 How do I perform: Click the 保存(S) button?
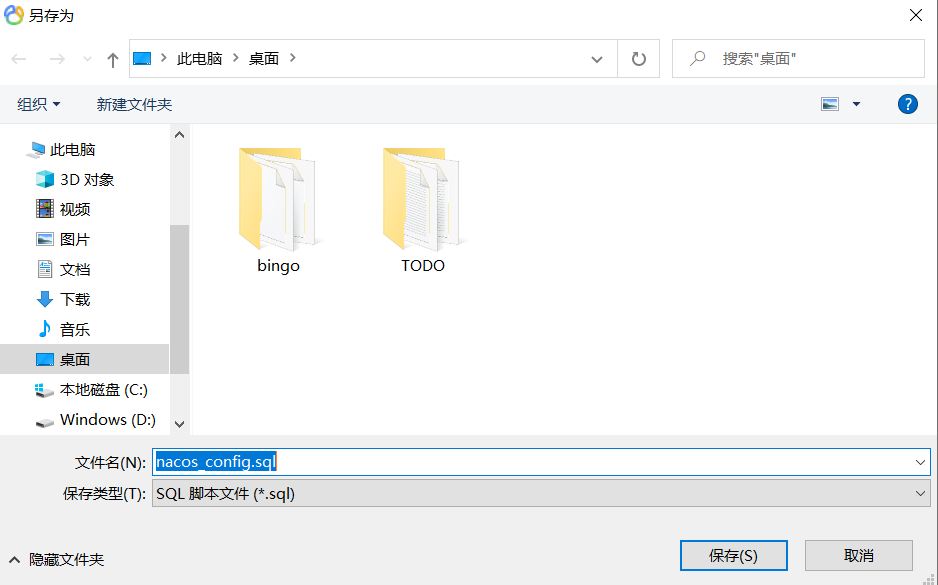pos(733,556)
